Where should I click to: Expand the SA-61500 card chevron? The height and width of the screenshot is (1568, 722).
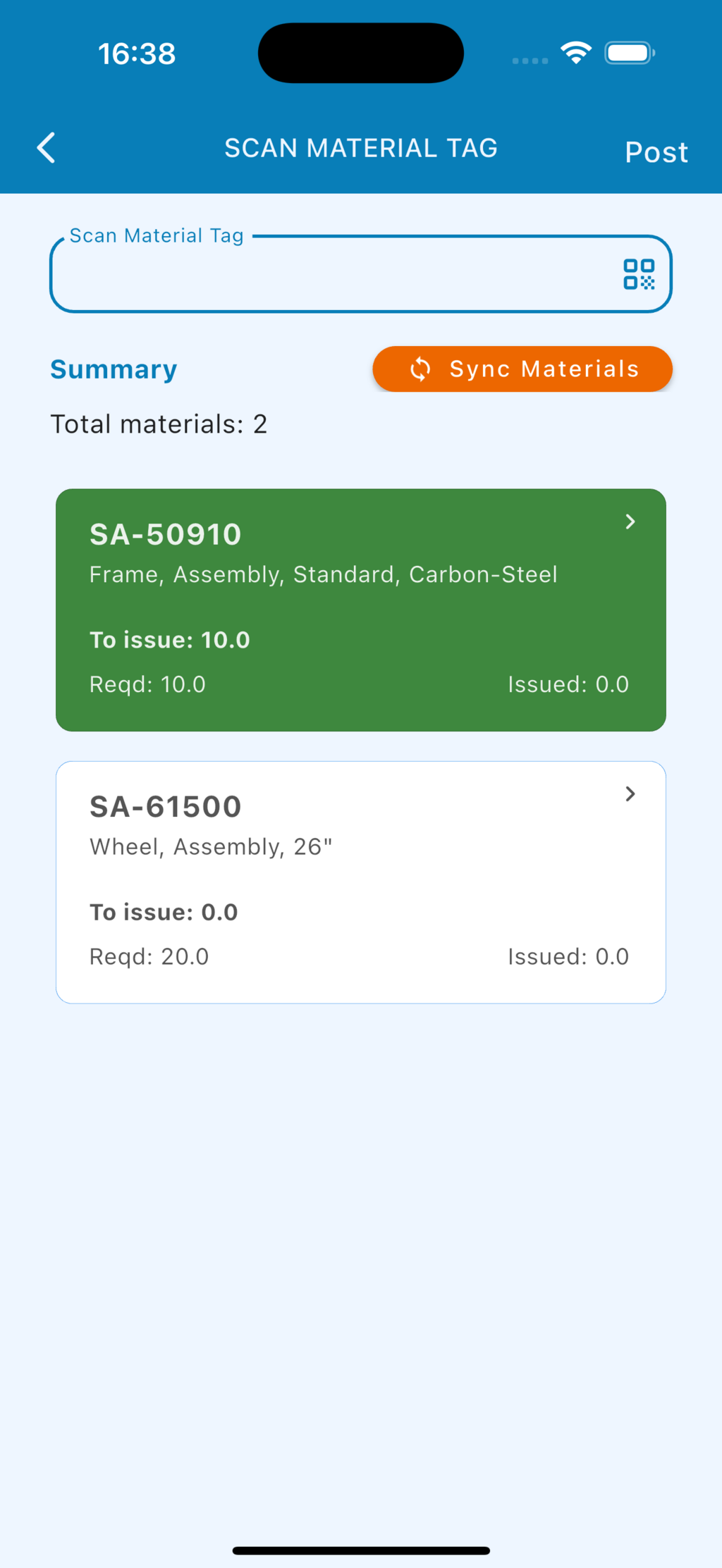[x=630, y=794]
